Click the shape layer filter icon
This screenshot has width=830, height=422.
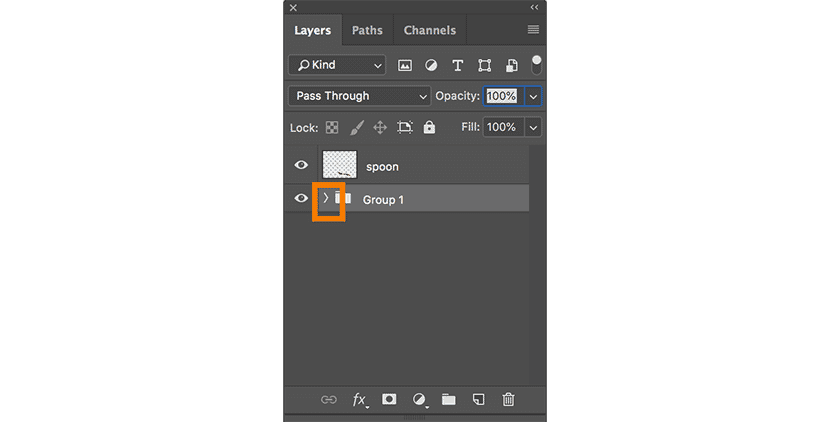click(x=485, y=65)
